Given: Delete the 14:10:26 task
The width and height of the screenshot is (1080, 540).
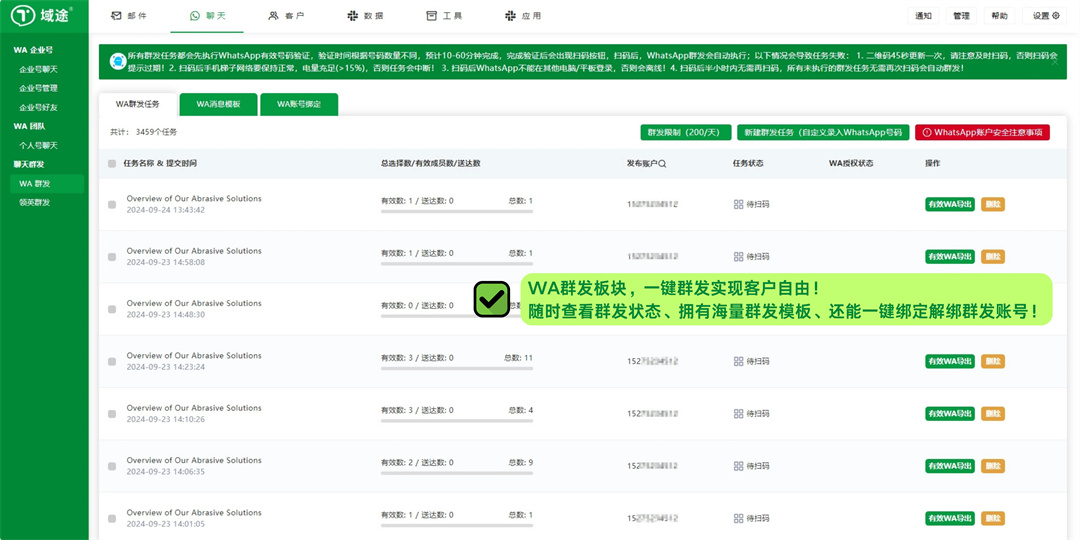Looking at the screenshot, I should click(x=993, y=413).
